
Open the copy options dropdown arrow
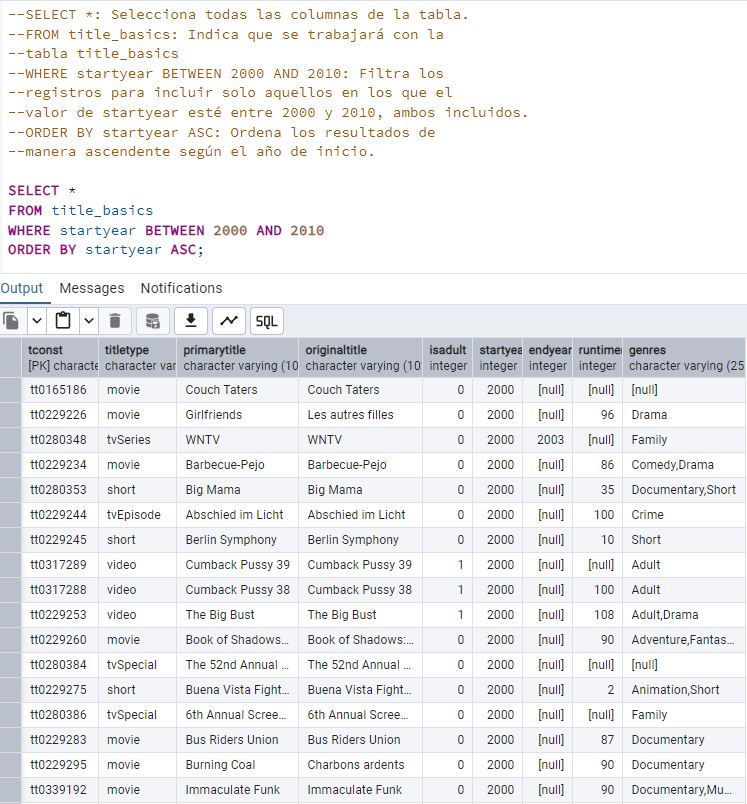click(37, 321)
